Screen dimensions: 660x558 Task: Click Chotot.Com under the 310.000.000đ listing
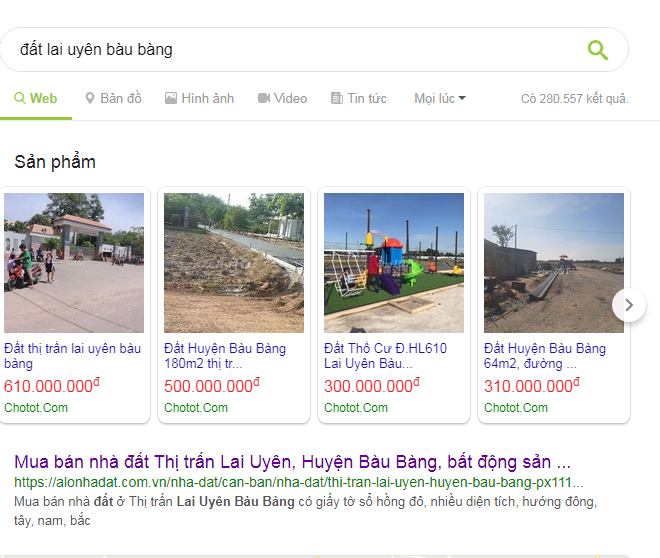pos(516,408)
